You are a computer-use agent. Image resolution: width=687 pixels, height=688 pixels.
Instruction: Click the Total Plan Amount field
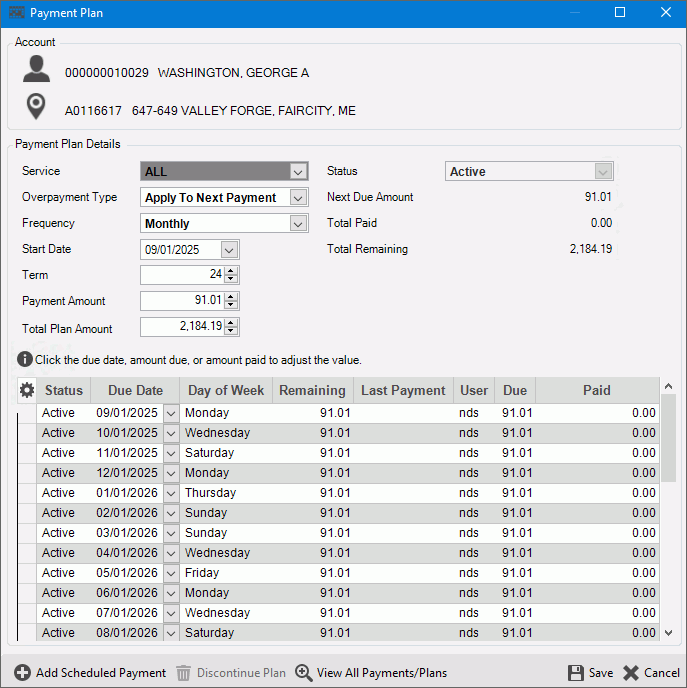tap(183, 327)
